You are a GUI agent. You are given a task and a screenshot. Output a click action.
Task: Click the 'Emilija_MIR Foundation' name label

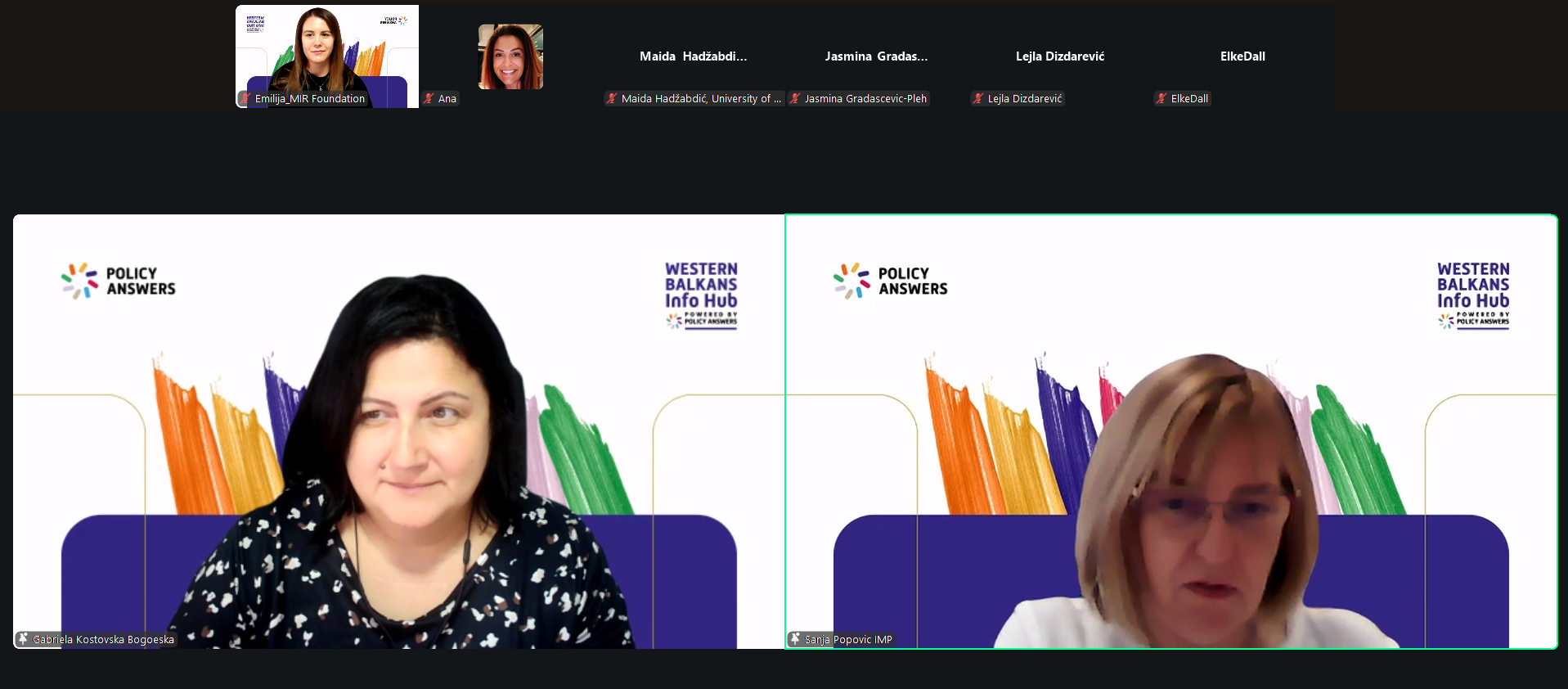coord(310,99)
